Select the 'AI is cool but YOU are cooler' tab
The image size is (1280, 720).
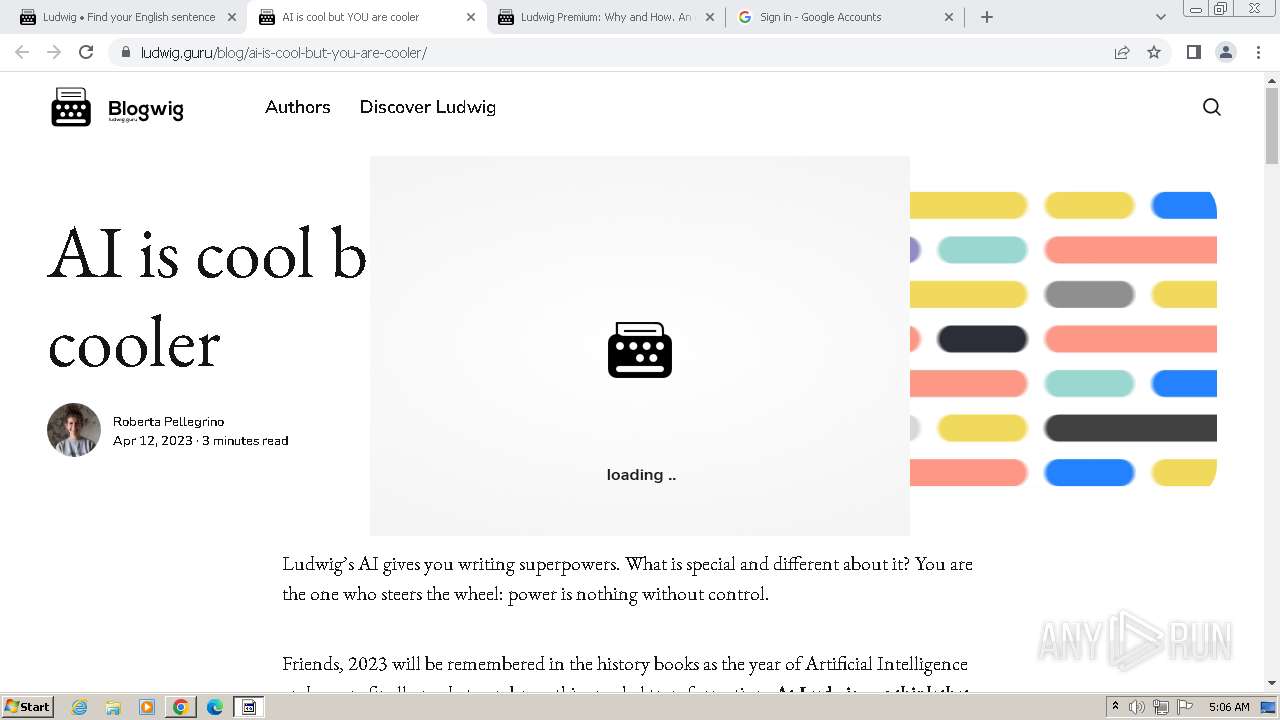point(366,17)
